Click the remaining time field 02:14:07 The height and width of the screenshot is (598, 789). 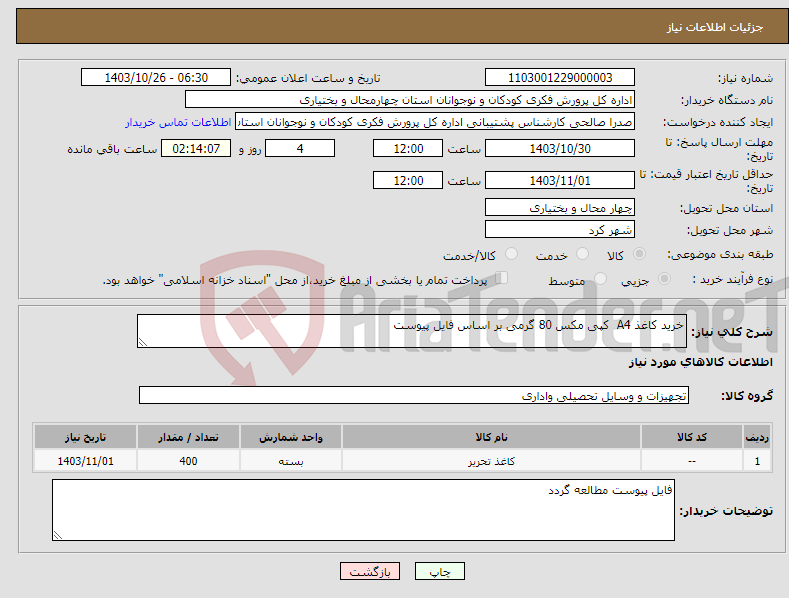[x=196, y=148]
